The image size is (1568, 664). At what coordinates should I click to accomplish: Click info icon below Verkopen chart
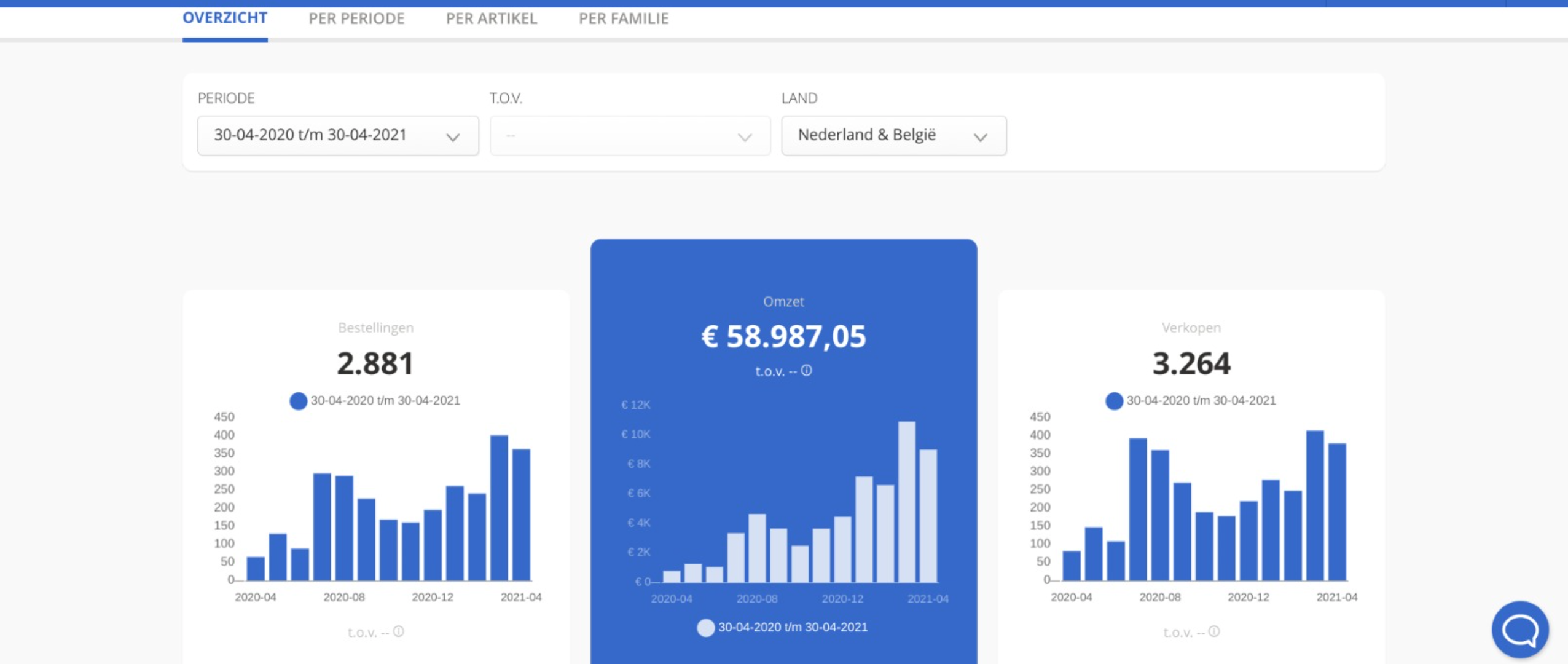[1213, 631]
